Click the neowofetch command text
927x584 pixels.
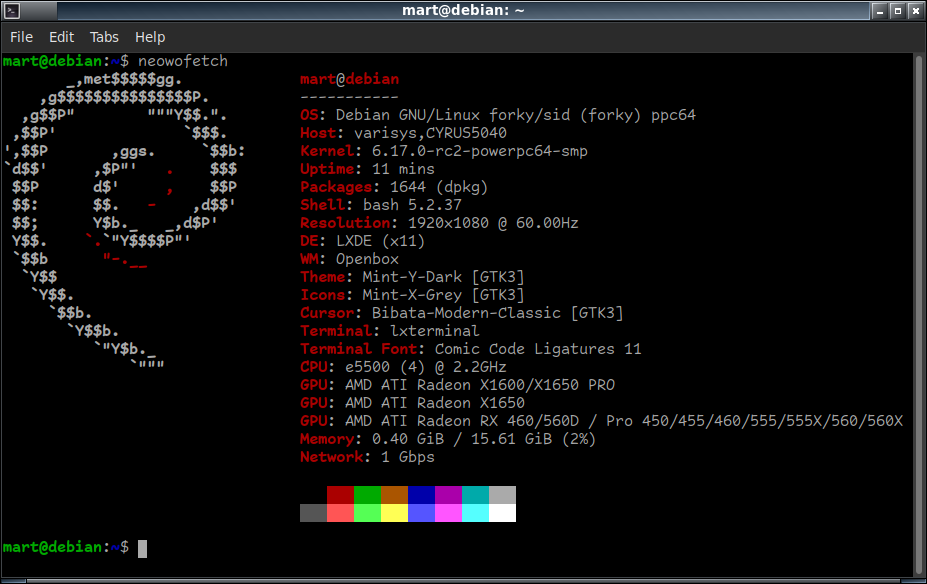coord(183,61)
